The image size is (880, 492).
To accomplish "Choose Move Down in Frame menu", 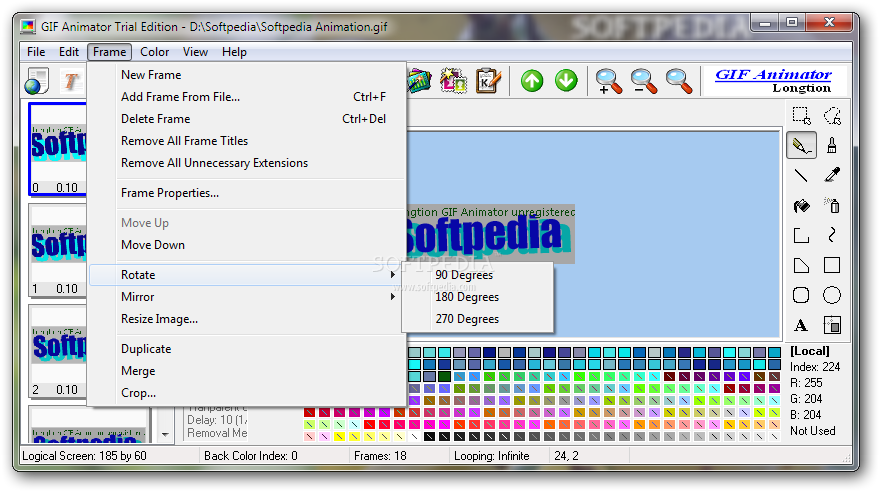I will tap(246, 245).
